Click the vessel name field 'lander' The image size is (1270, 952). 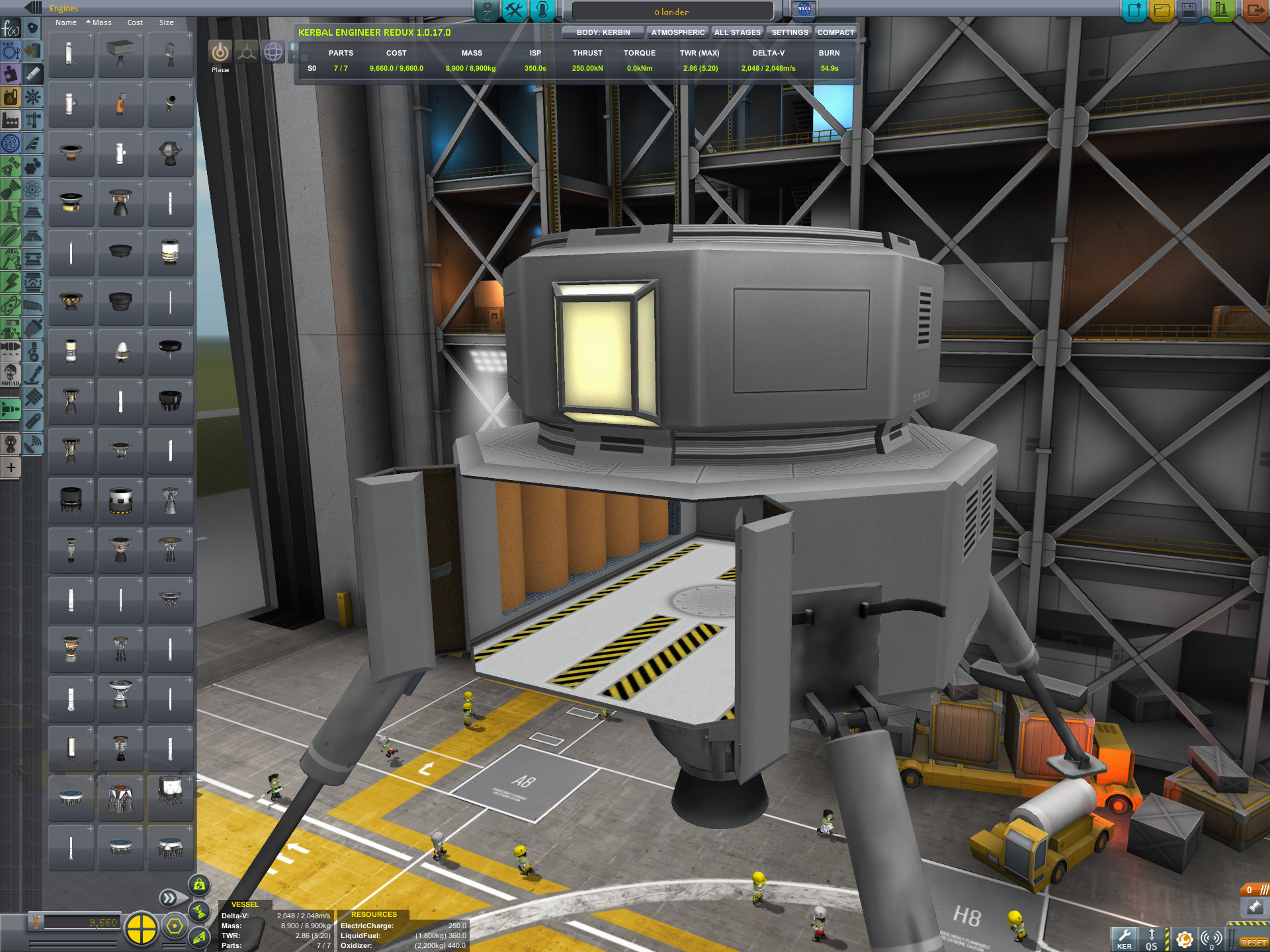pyautogui.click(x=672, y=12)
